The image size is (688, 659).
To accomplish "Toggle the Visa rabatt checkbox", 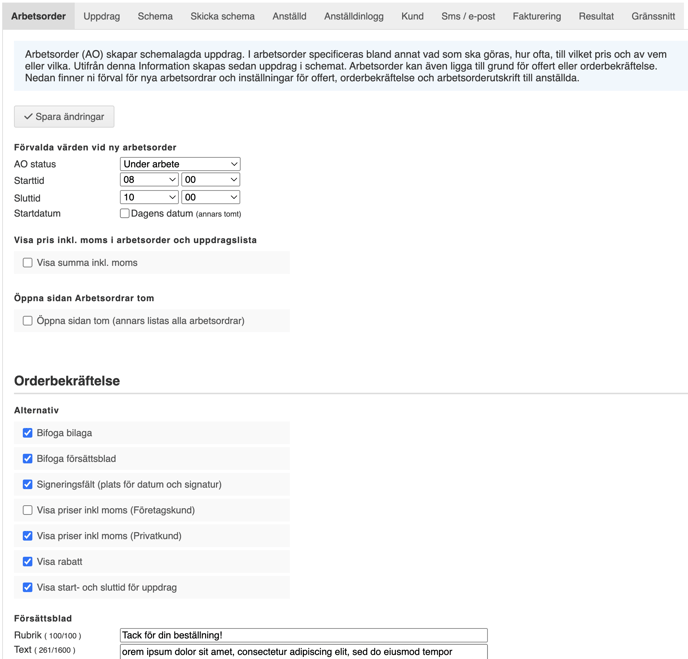I will [28, 562].
